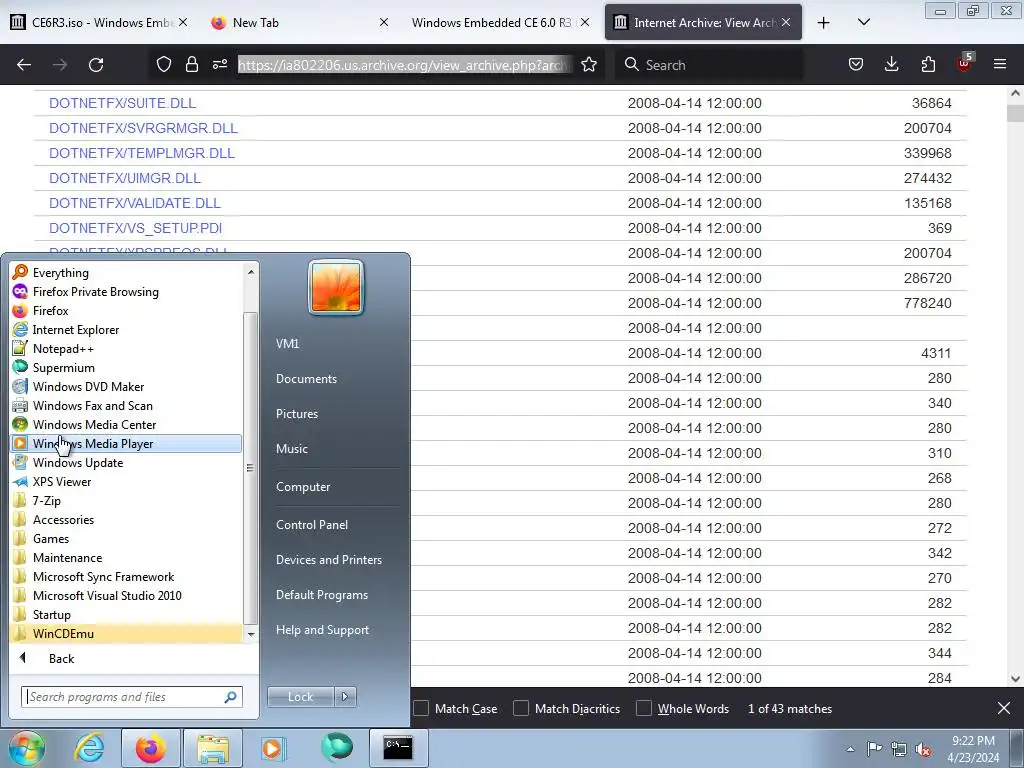Viewport: 1024px width, 768px height.
Task: Switch to the Windows Embedded CE 6.0 R3 tab
Action: [x=500, y=23]
